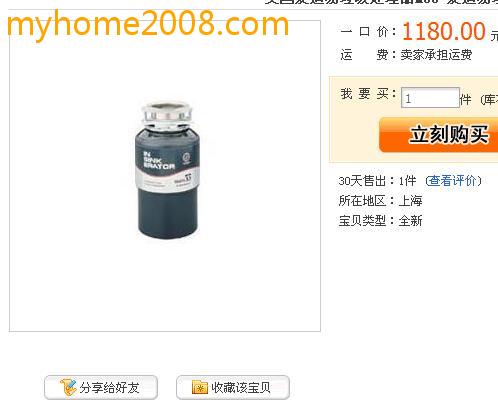Select the 1180.00 price text
This screenshot has width=498, height=405.
coord(444,31)
